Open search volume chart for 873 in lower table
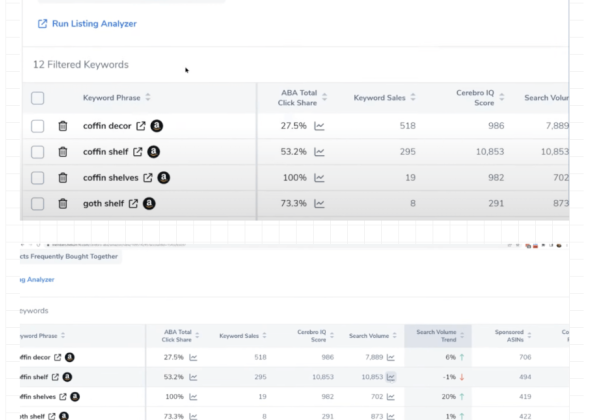600x420 pixels. click(391, 416)
